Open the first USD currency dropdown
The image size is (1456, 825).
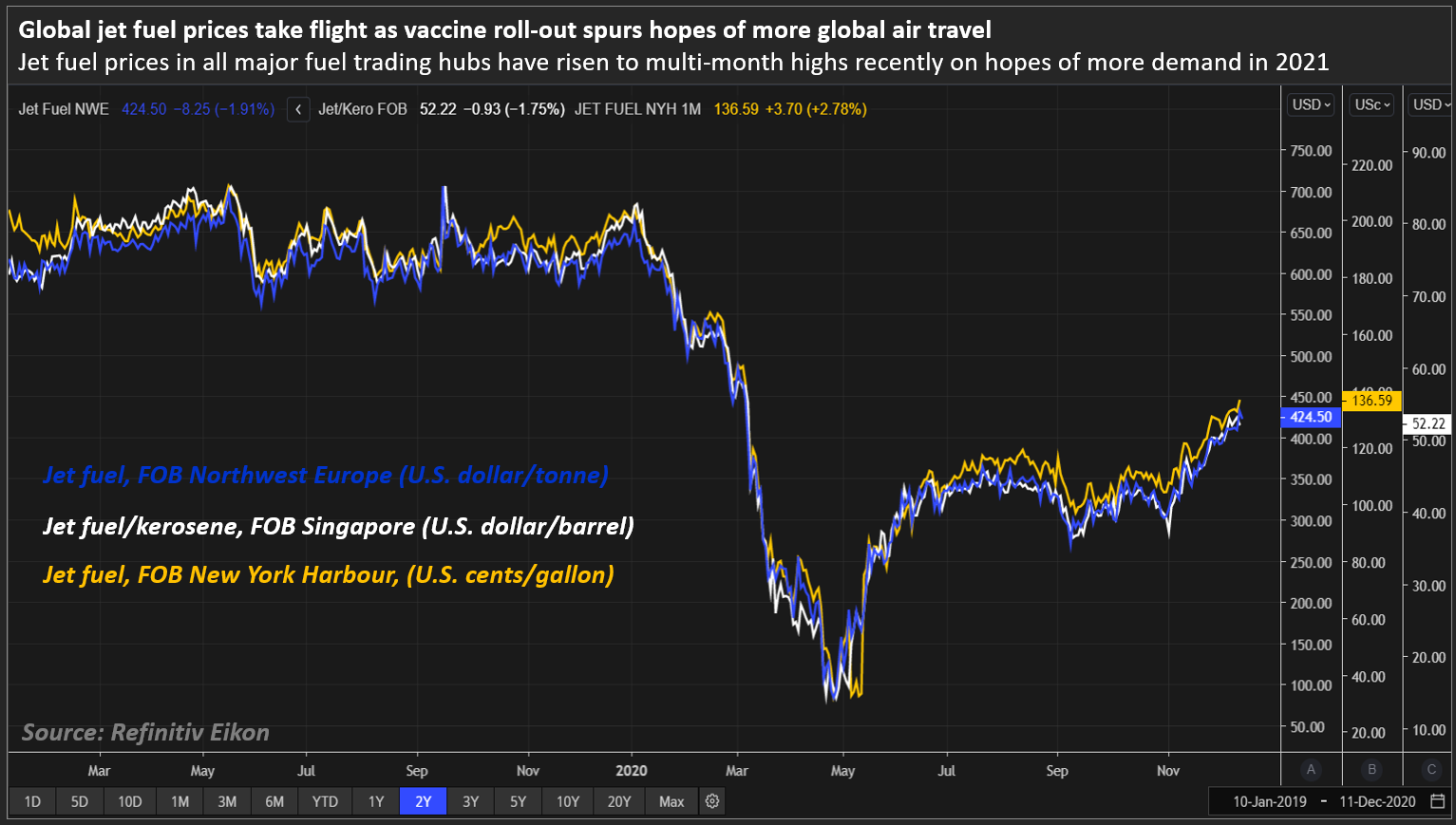click(x=1312, y=104)
